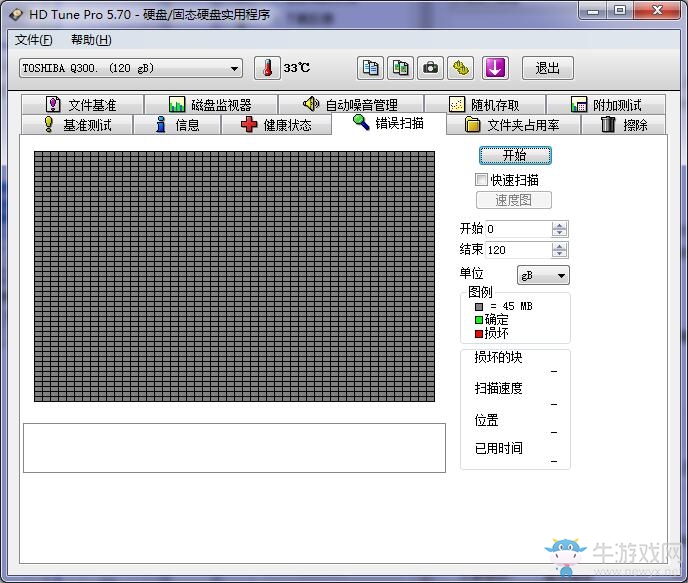Open the options wrench icon
688x583 pixels.
pyautogui.click(x=461, y=68)
